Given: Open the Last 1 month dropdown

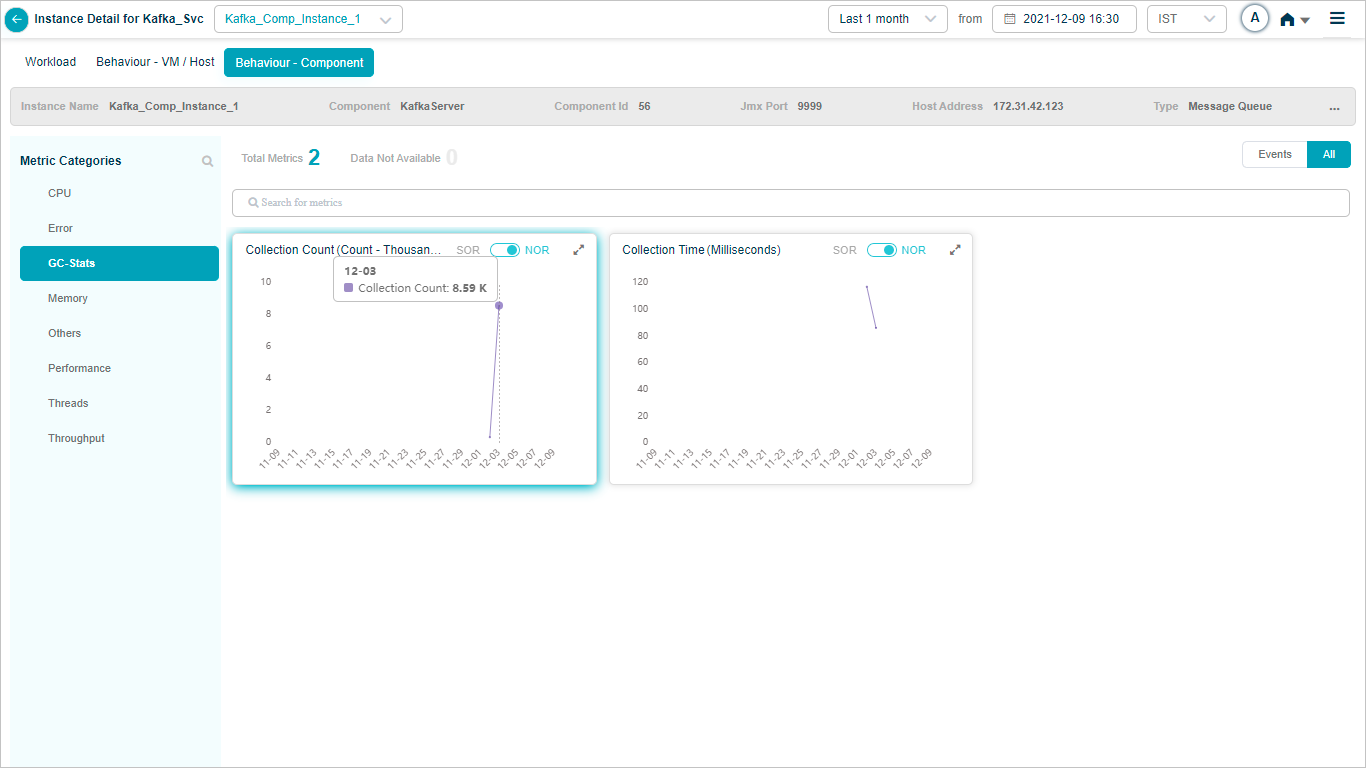Looking at the screenshot, I should [x=887, y=19].
